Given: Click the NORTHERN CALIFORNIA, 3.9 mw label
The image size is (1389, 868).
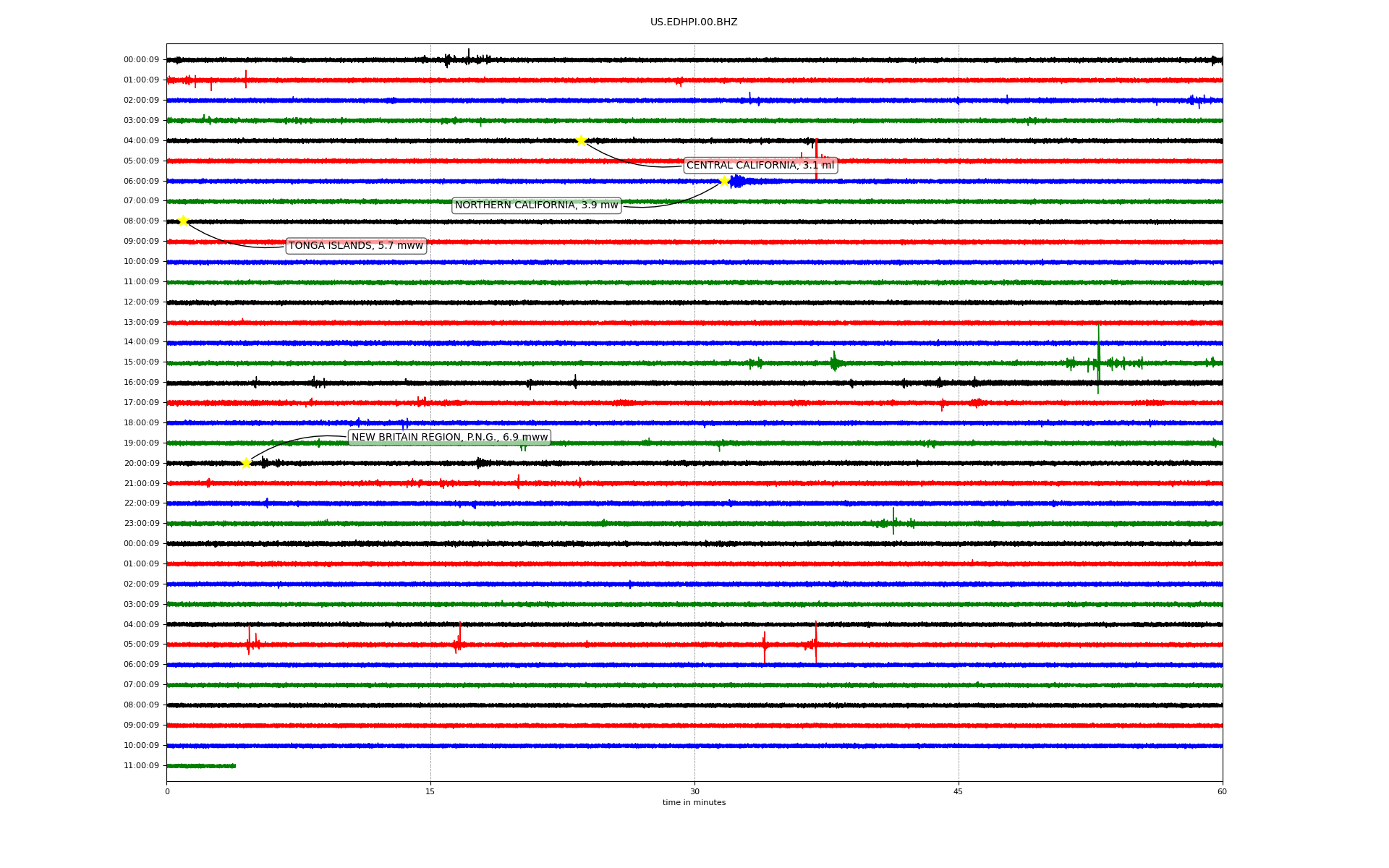Looking at the screenshot, I should tap(536, 205).
